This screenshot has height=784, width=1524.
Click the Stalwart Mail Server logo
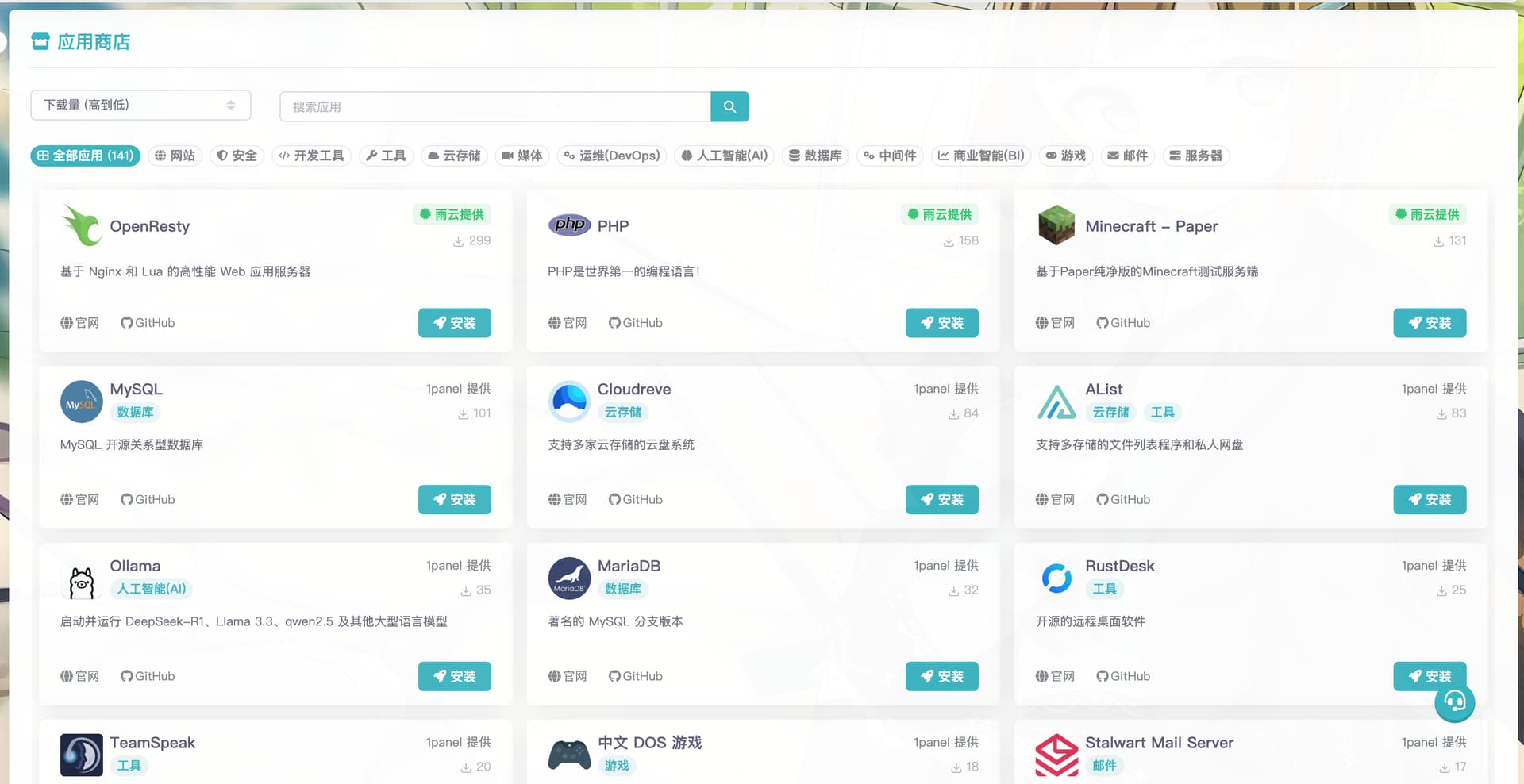click(x=1056, y=755)
